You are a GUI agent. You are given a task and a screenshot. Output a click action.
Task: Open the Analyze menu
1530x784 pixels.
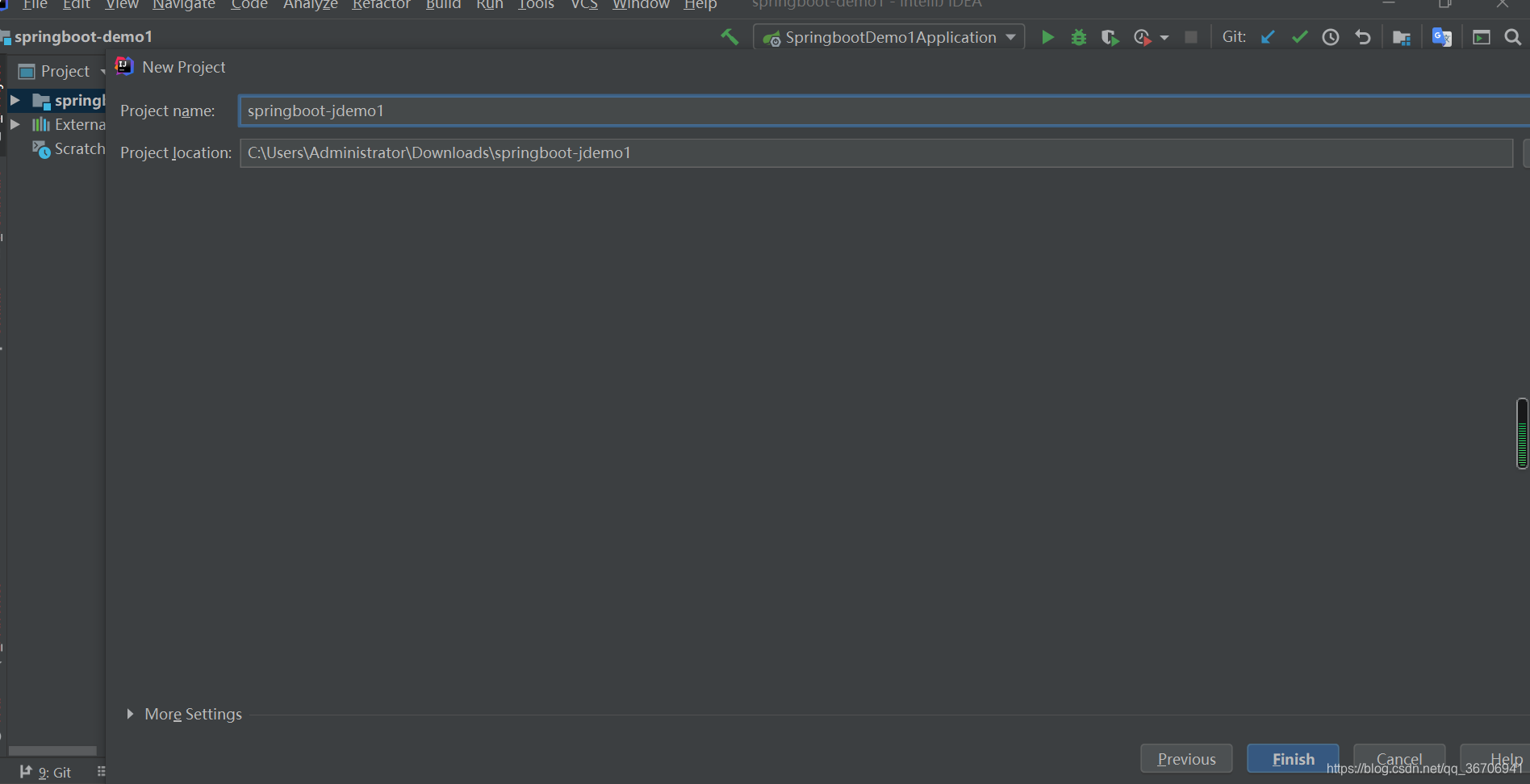pyautogui.click(x=311, y=5)
